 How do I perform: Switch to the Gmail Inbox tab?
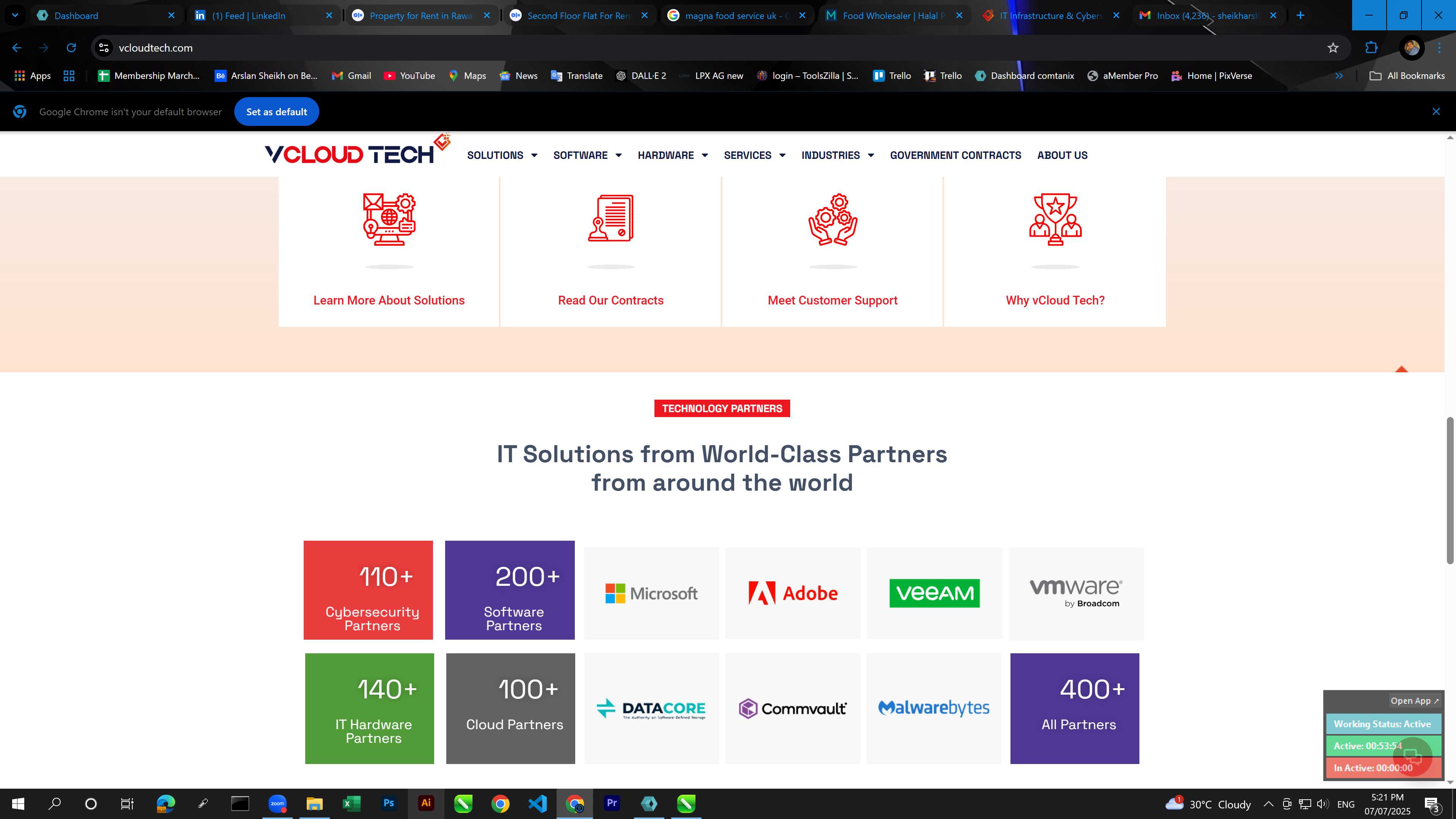(x=1208, y=15)
